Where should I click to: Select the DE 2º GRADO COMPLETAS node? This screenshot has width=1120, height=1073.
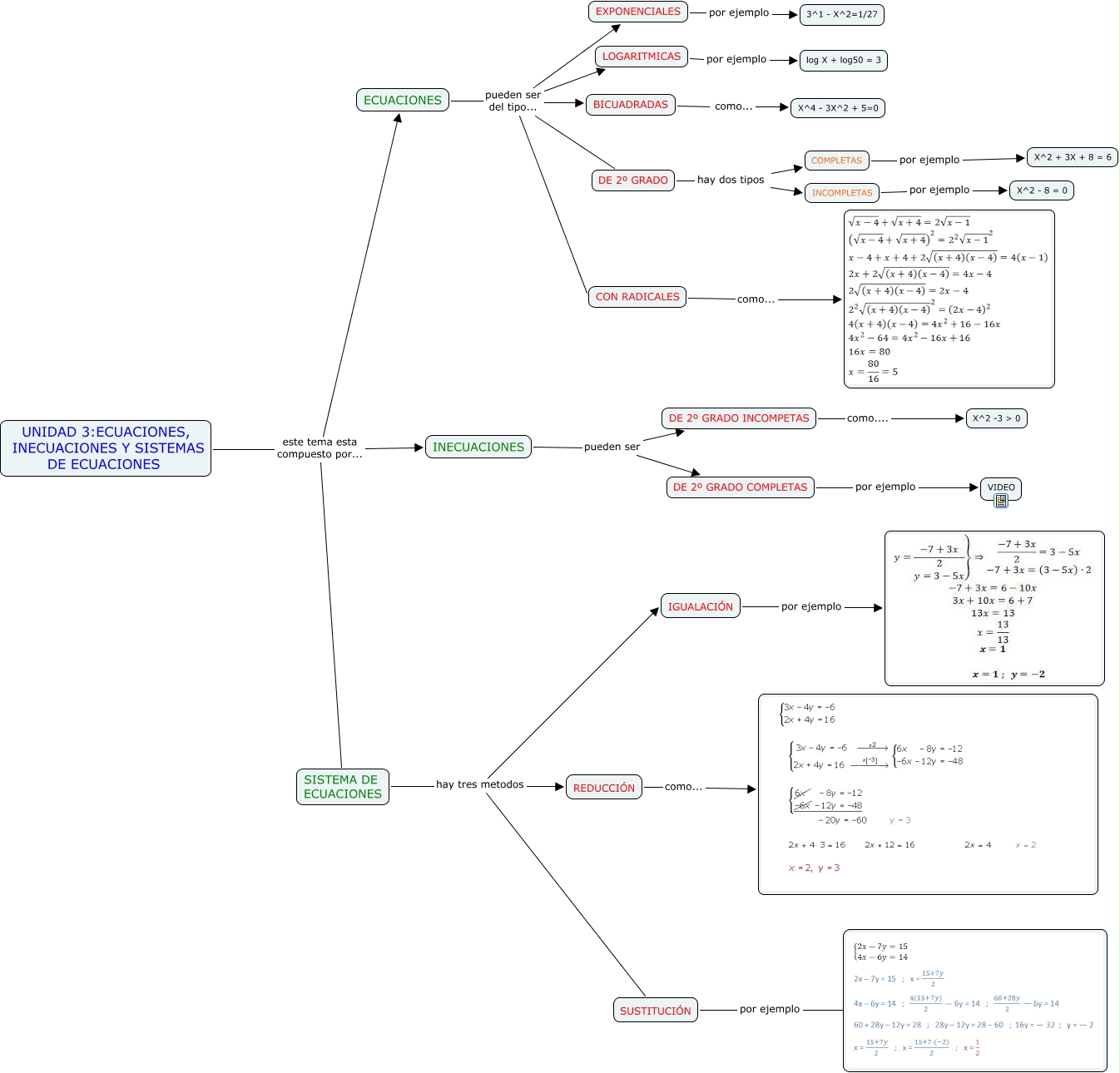point(740,487)
